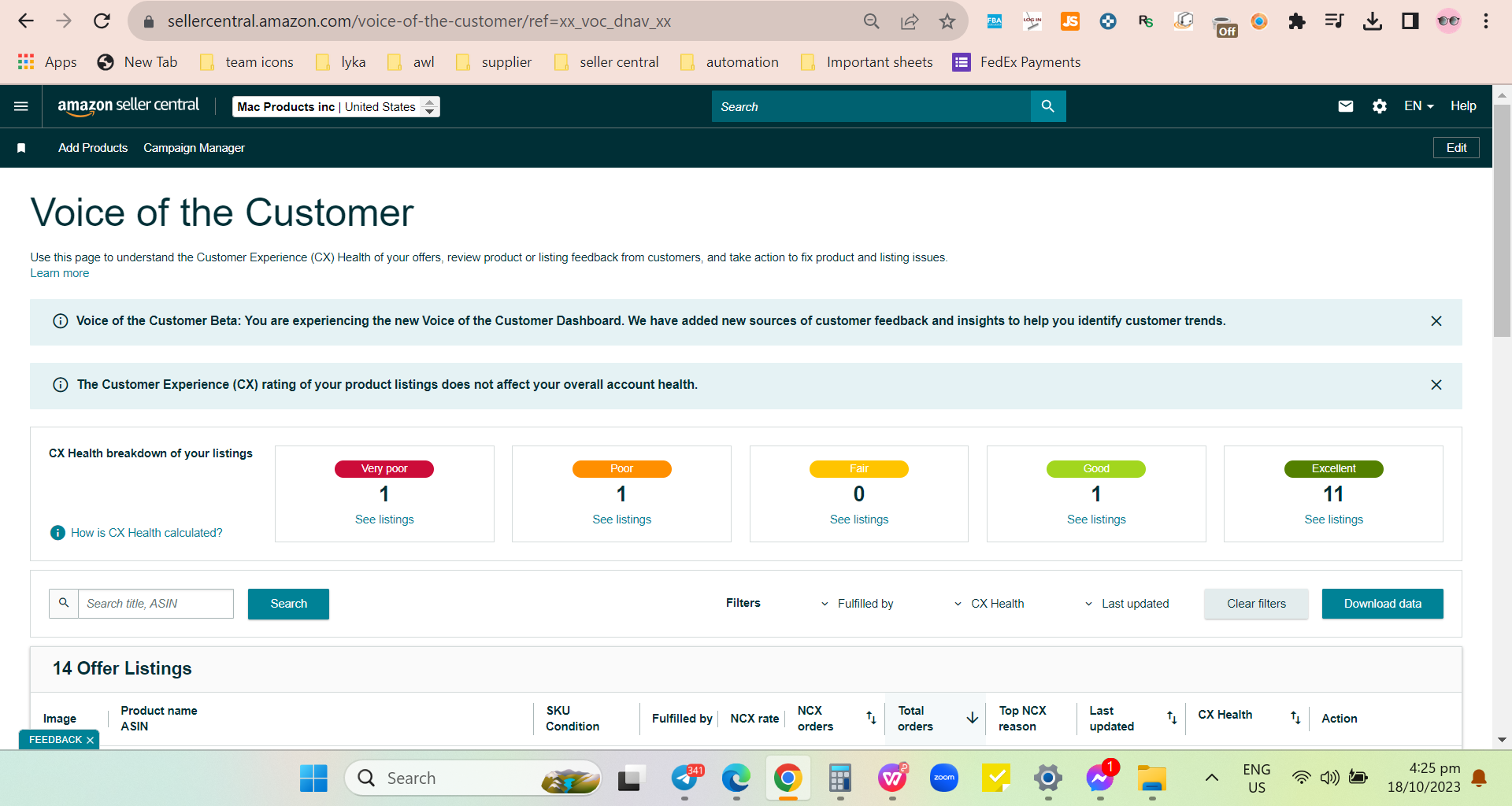Click Clear filters
This screenshot has width=1512, height=806.
point(1256,604)
